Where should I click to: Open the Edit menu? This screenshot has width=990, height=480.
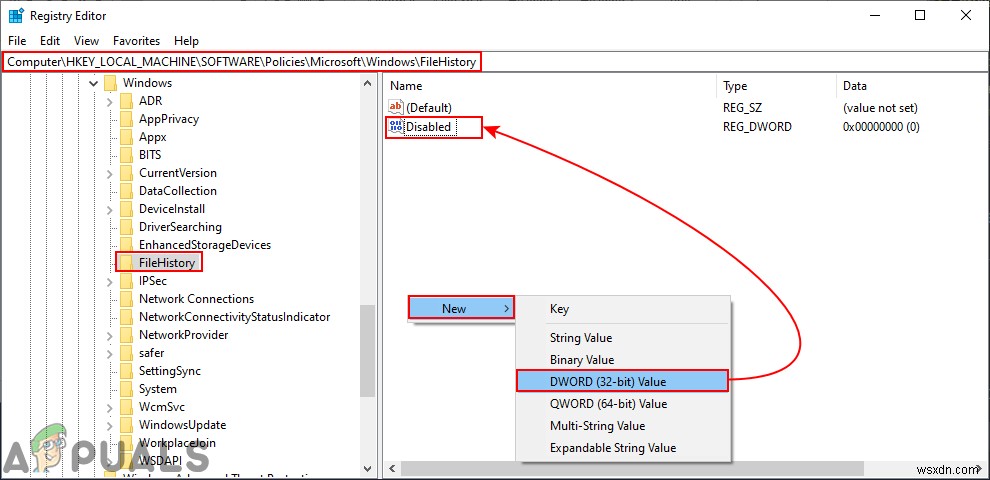[50, 40]
